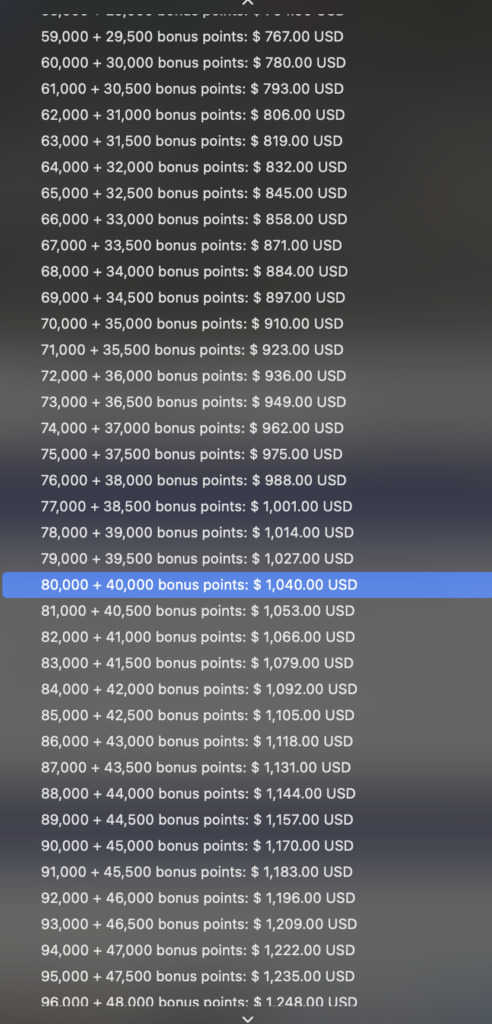Select 80,000 + 40,000 bonus points option
This screenshot has height=1024, width=492.
pyautogui.click(x=247, y=584)
